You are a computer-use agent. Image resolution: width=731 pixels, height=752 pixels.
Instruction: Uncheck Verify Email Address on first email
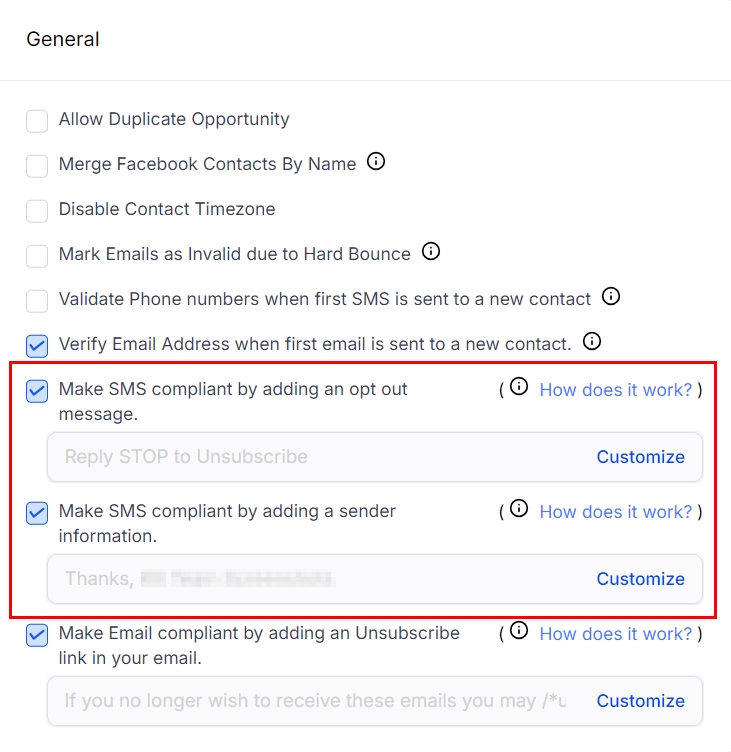(37, 346)
